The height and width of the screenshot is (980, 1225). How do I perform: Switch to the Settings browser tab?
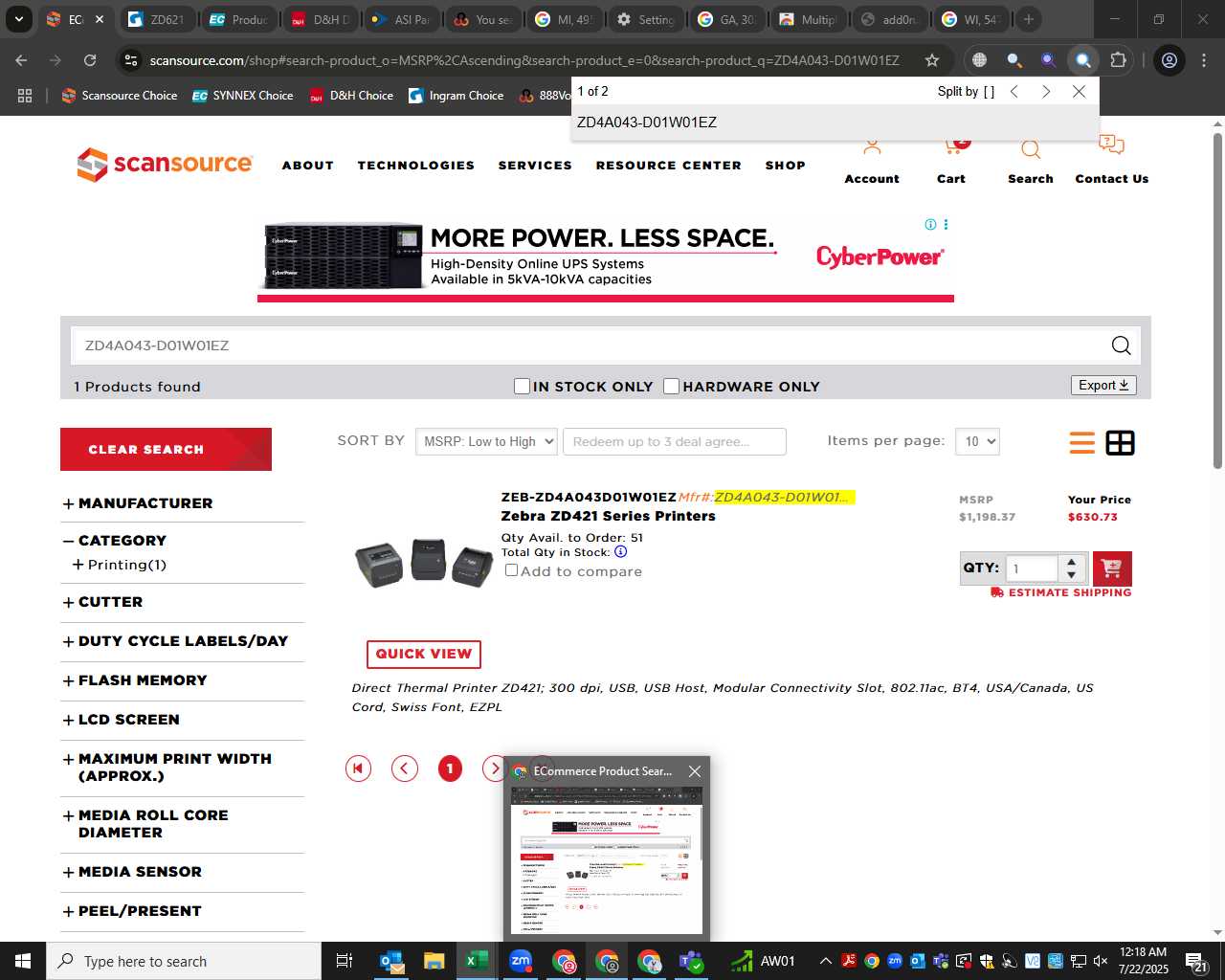[646, 19]
